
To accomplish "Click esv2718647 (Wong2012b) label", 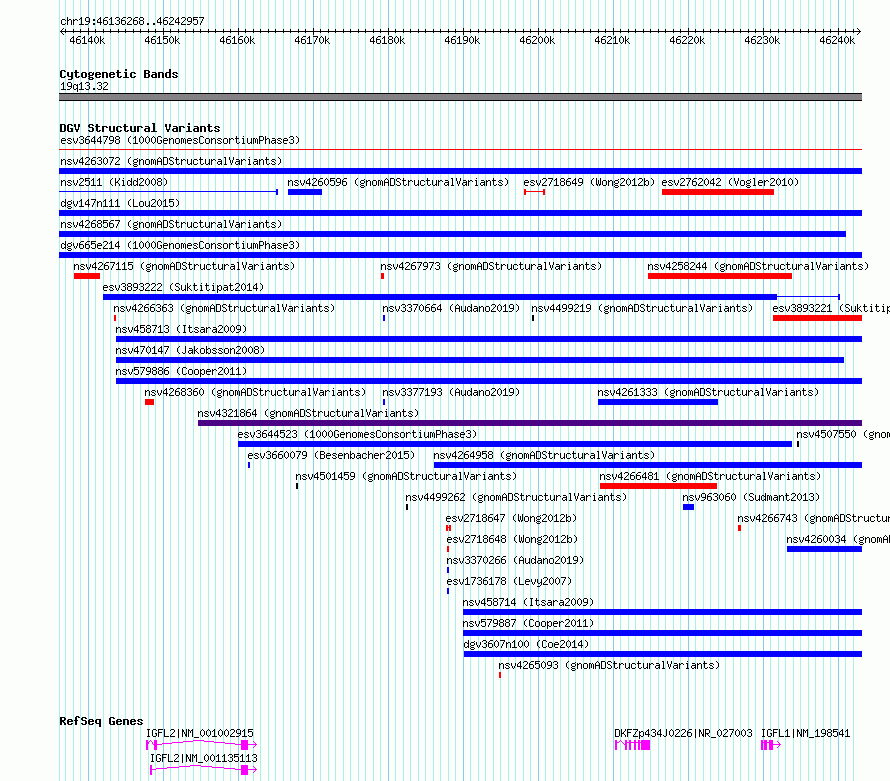I will pos(511,518).
